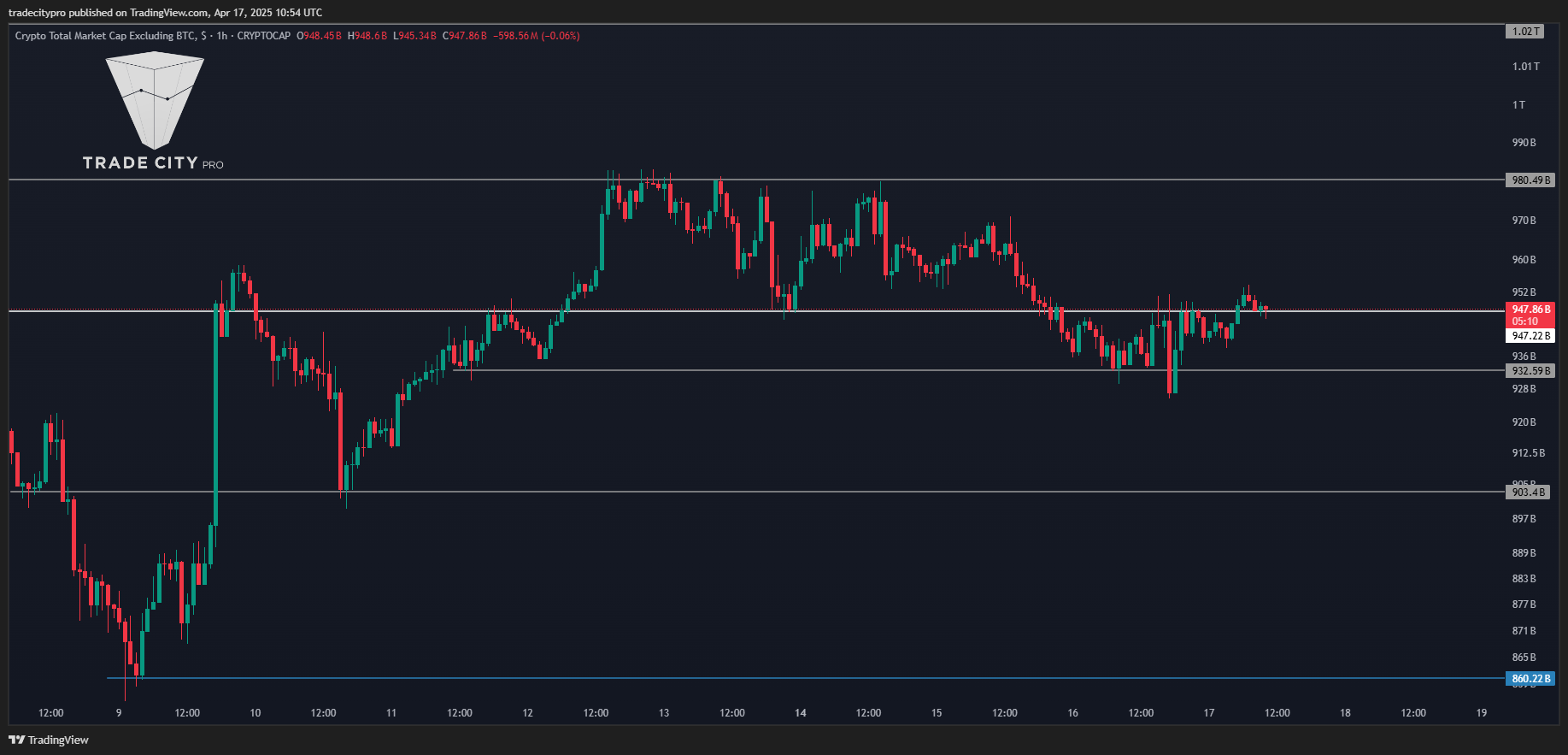The height and width of the screenshot is (755, 1568).
Task: Click the '1h' interval in the chart legend
Action: tap(222, 36)
